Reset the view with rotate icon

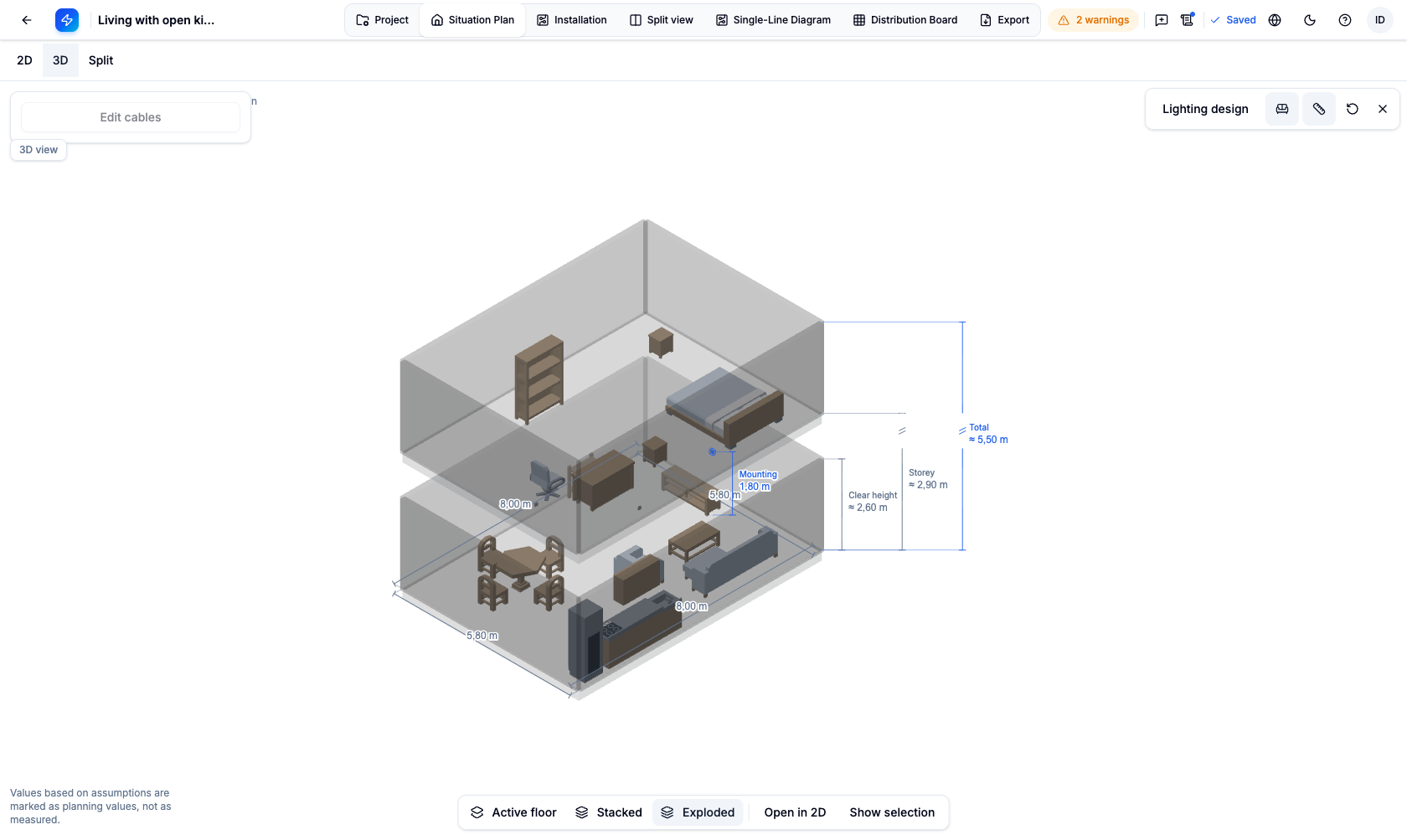point(1353,109)
